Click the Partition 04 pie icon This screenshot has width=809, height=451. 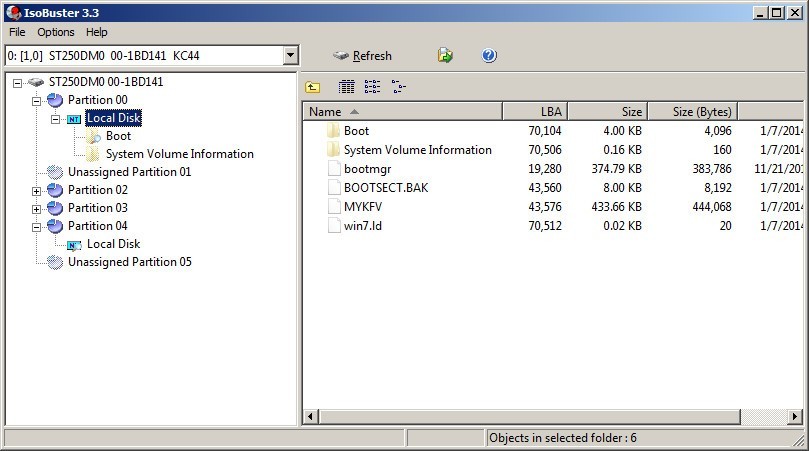[x=55, y=227]
